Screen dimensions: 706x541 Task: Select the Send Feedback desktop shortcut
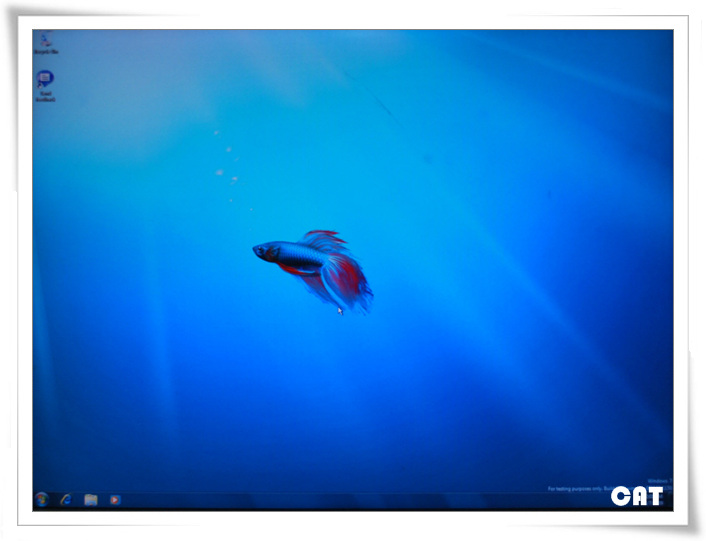pyautogui.click(x=45, y=86)
